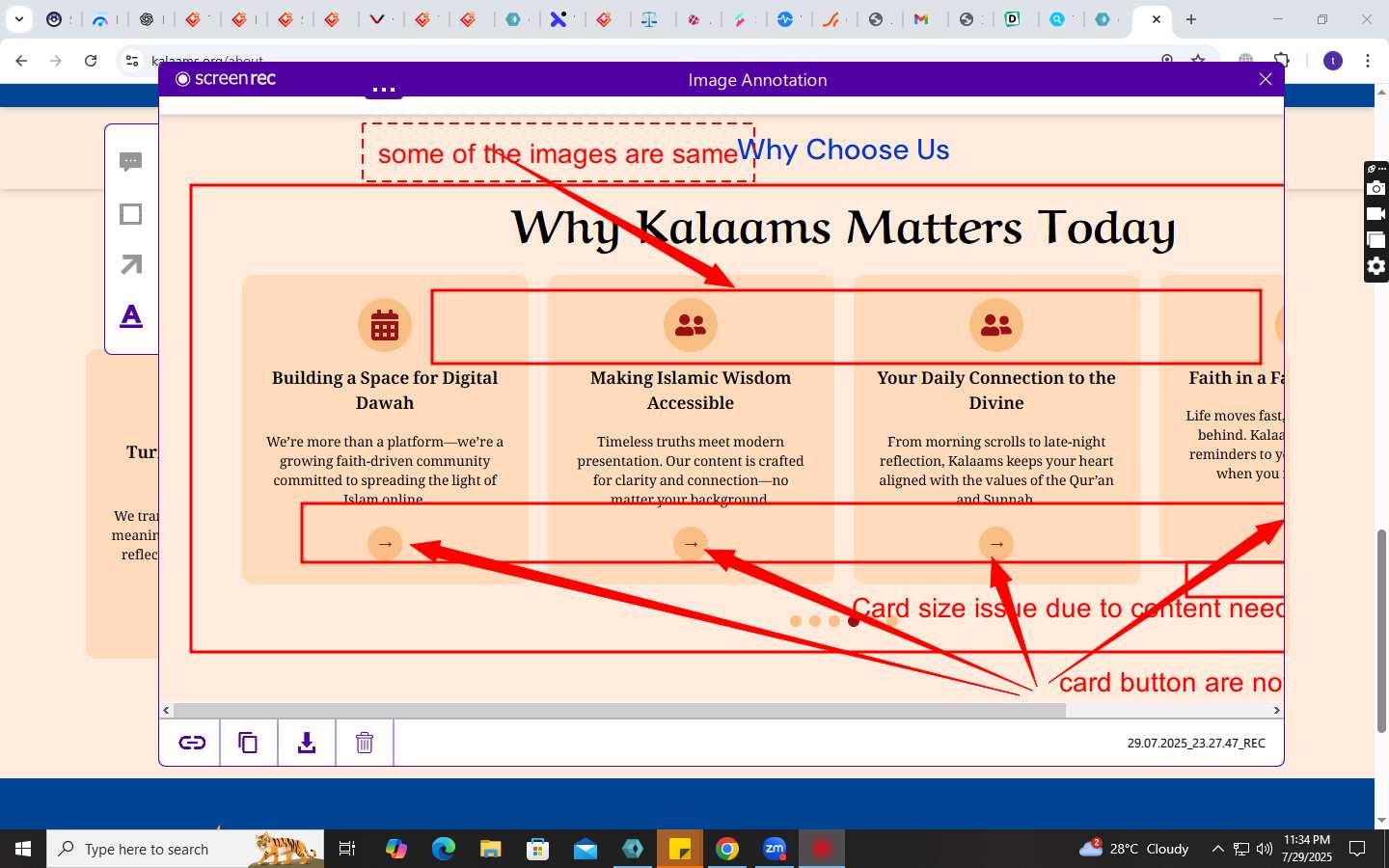1389x868 pixels.
Task: Close the Image Annotation window
Action: pos(1266,79)
